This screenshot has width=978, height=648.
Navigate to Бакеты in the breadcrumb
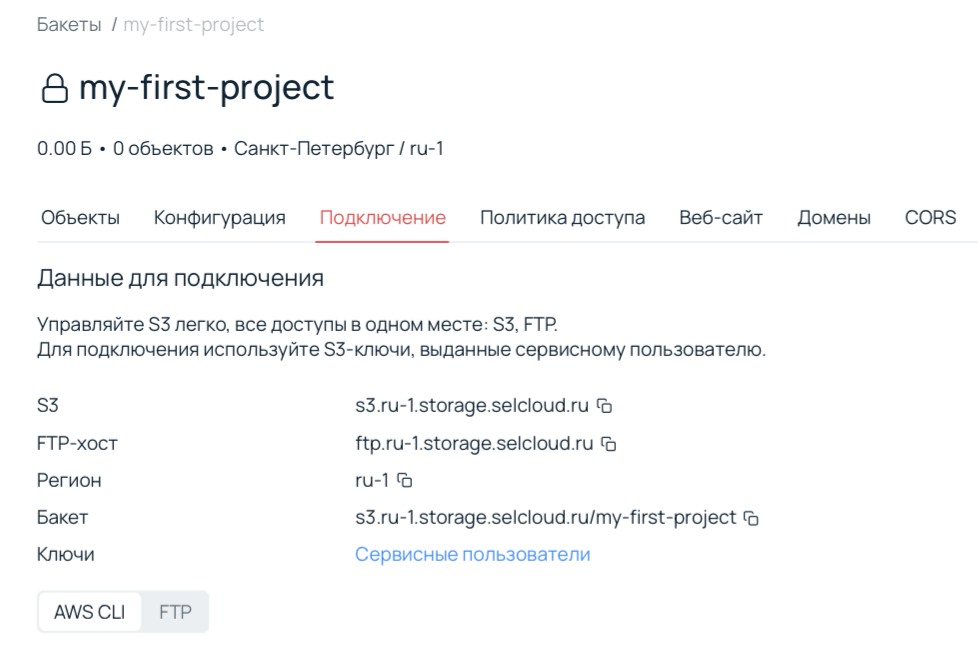tap(69, 25)
